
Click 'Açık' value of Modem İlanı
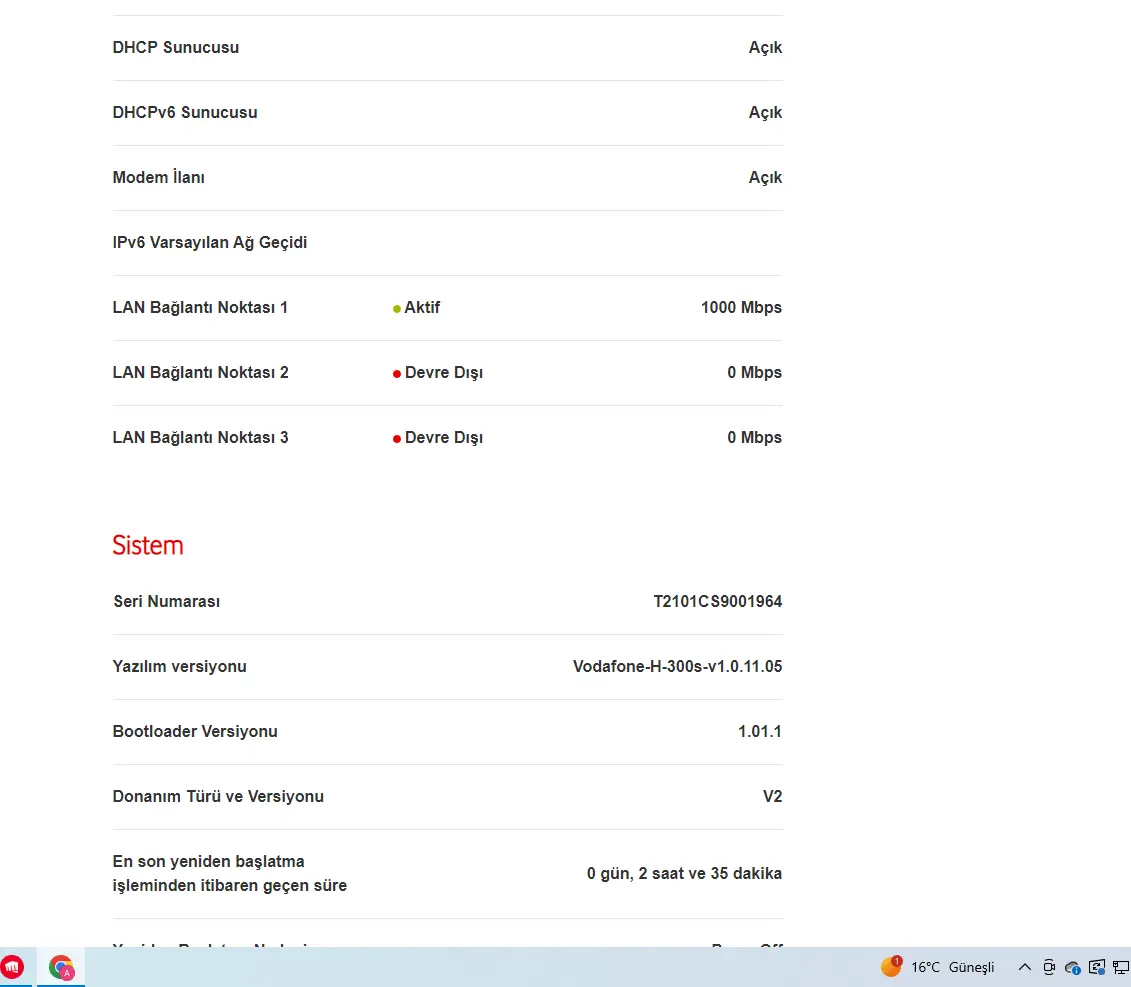tap(765, 177)
